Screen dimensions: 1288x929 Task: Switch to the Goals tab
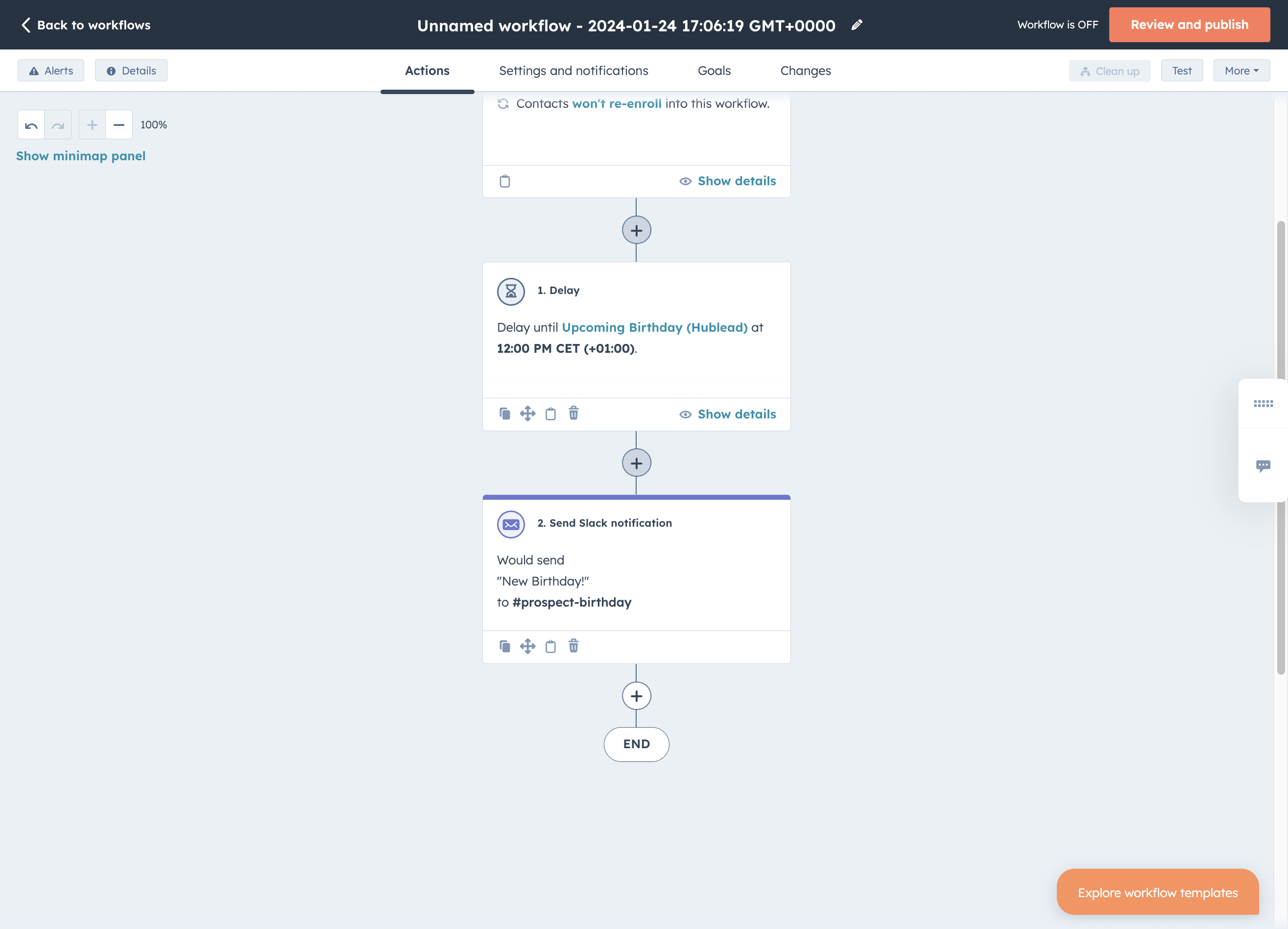(714, 71)
